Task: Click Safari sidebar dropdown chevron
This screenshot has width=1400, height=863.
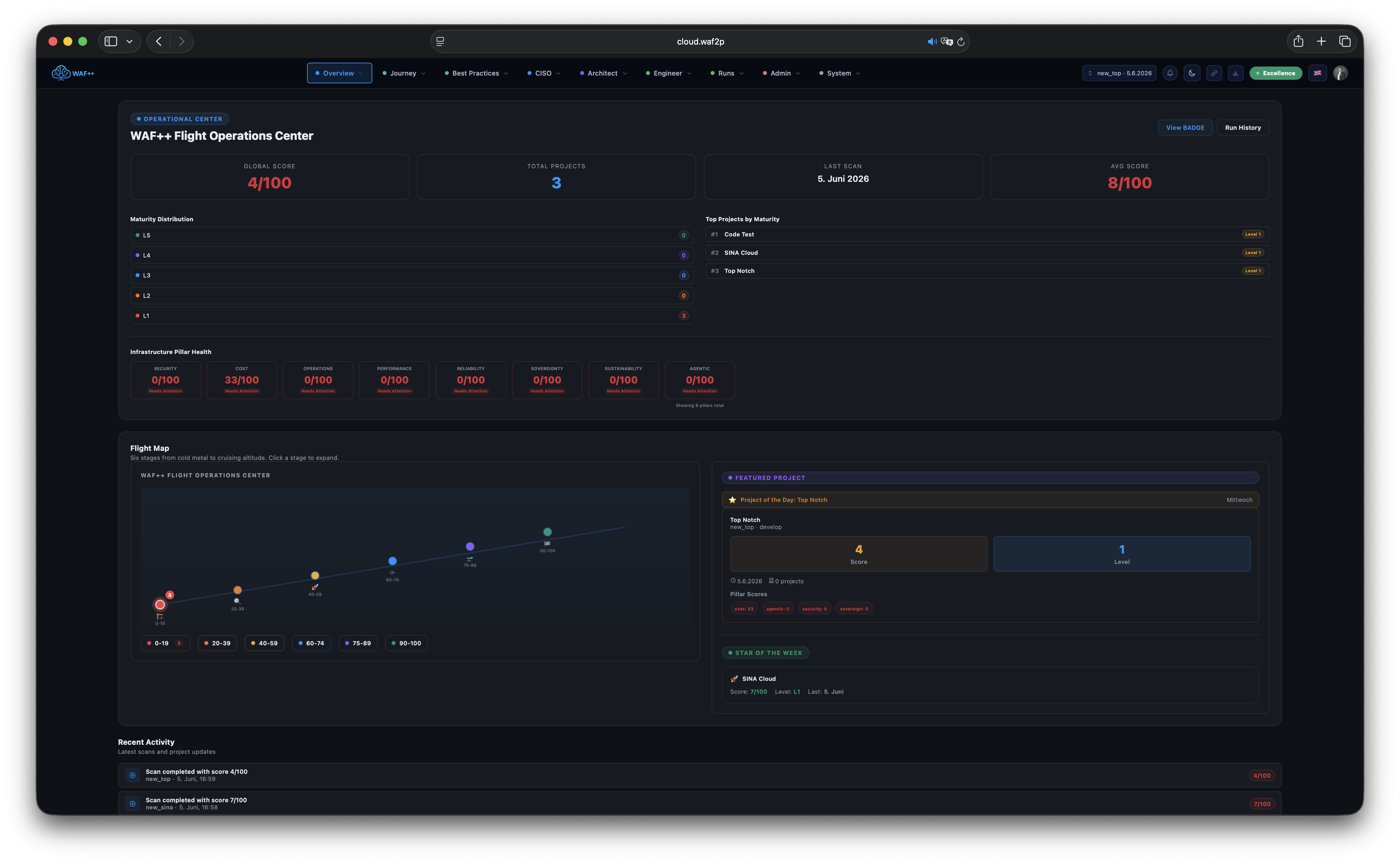Action: coord(129,41)
